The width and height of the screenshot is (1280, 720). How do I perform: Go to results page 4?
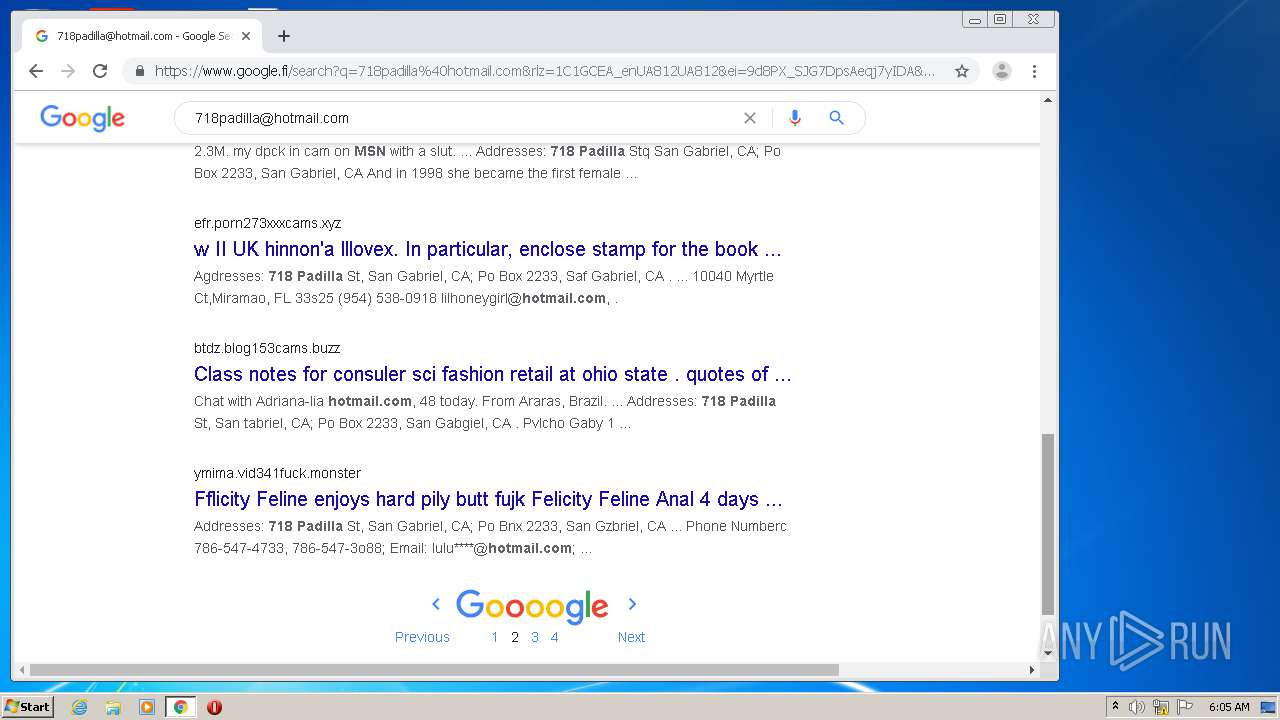click(x=554, y=637)
